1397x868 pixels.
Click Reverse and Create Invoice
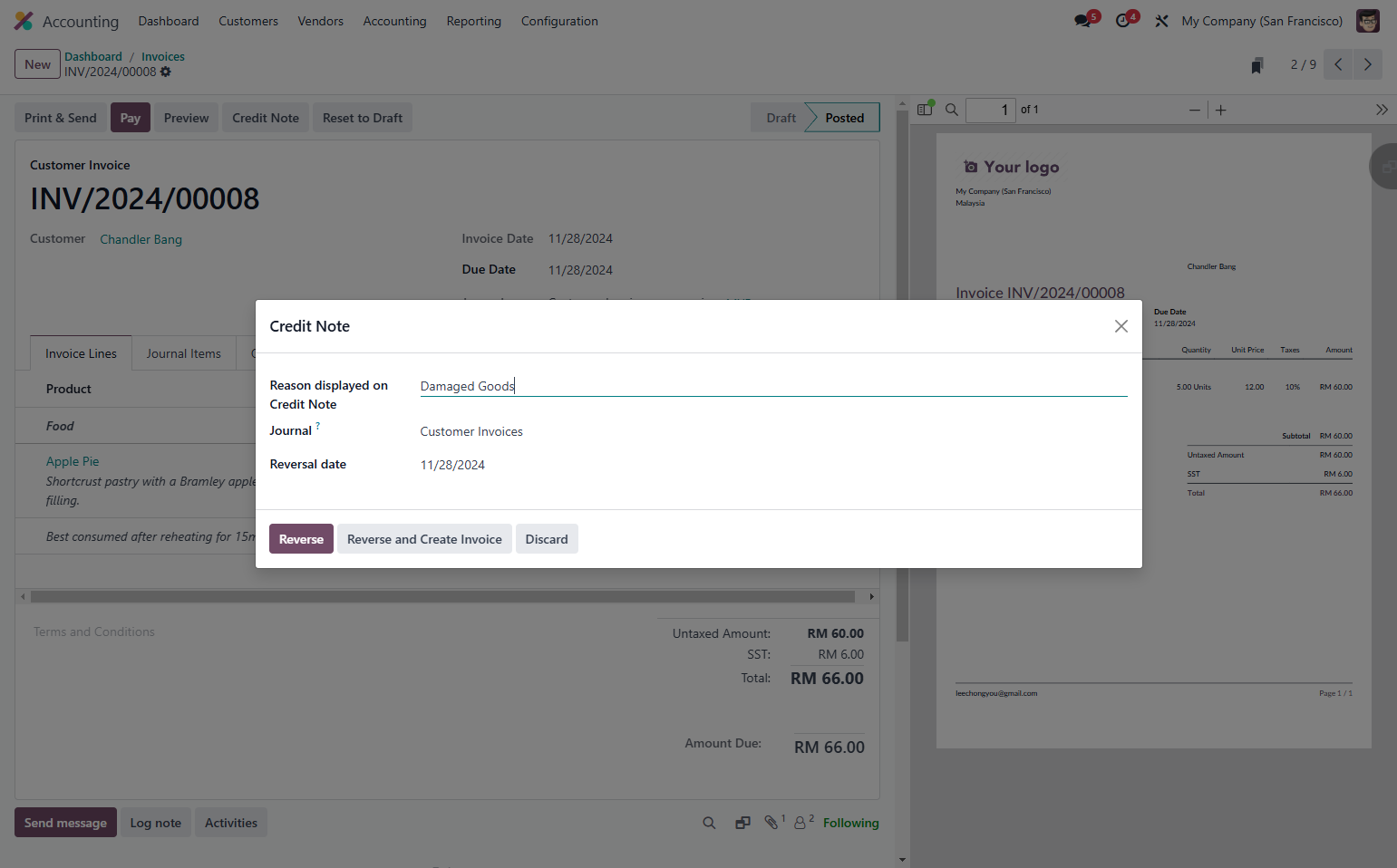[x=424, y=539]
